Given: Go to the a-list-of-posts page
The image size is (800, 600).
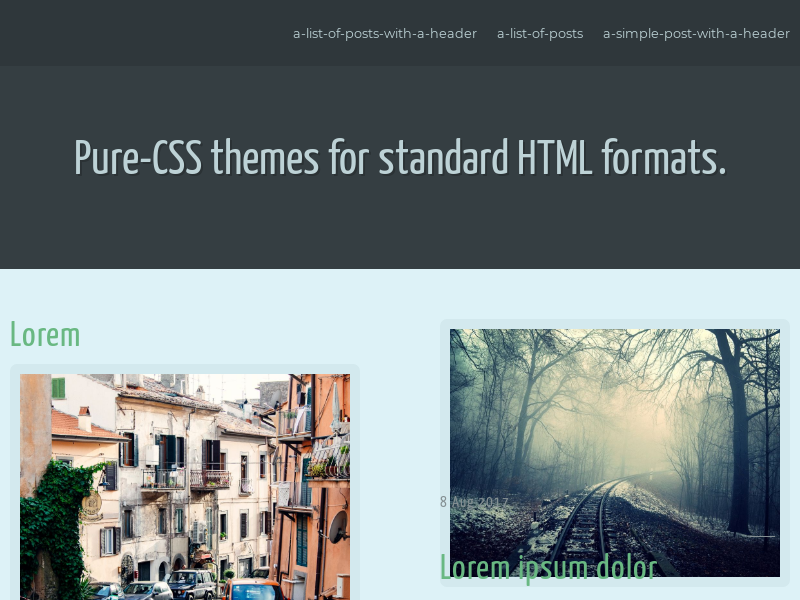Looking at the screenshot, I should tap(539, 33).
